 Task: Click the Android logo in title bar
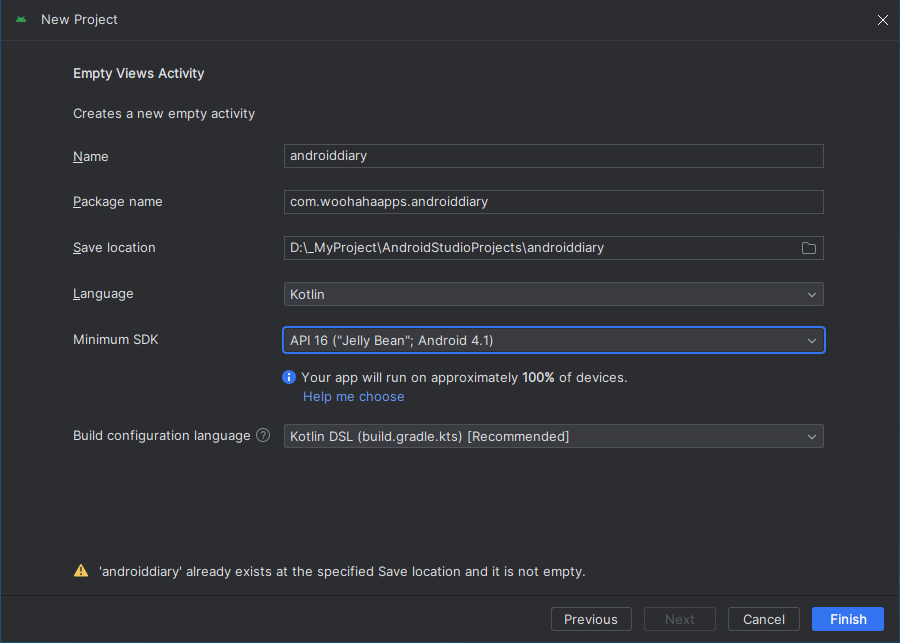click(x=21, y=20)
